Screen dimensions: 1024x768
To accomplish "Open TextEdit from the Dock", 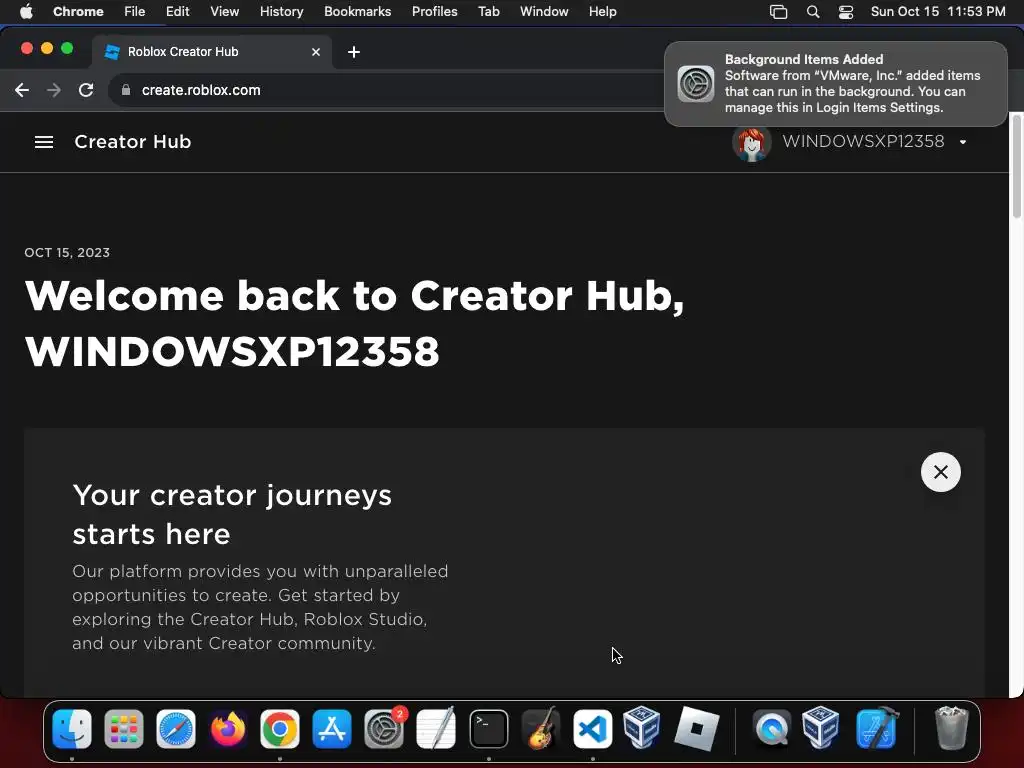I will point(436,729).
